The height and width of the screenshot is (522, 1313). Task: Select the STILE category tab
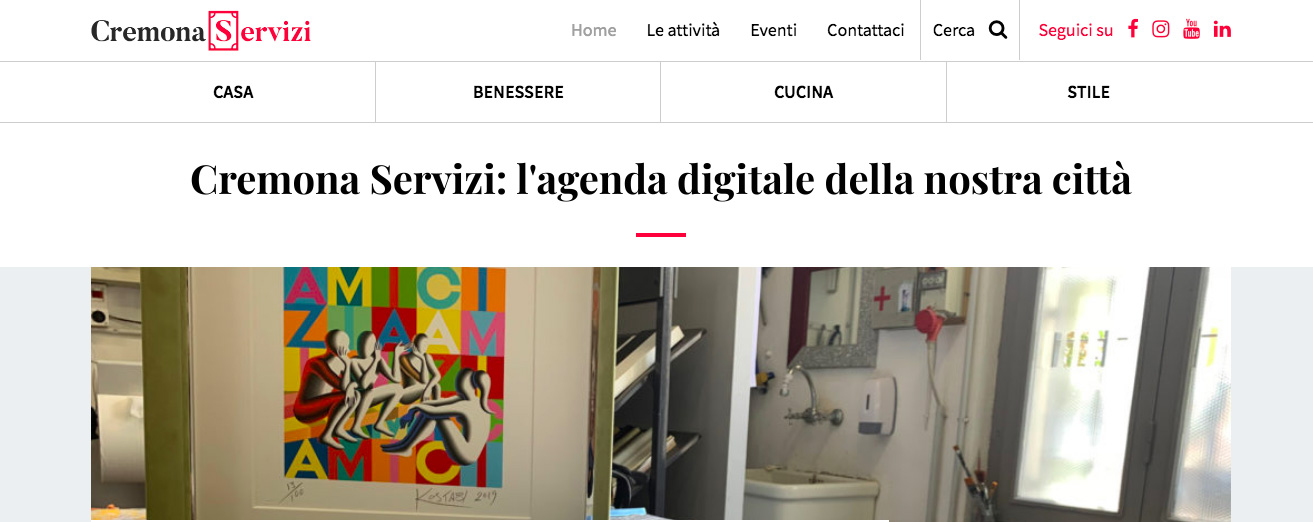1089,92
